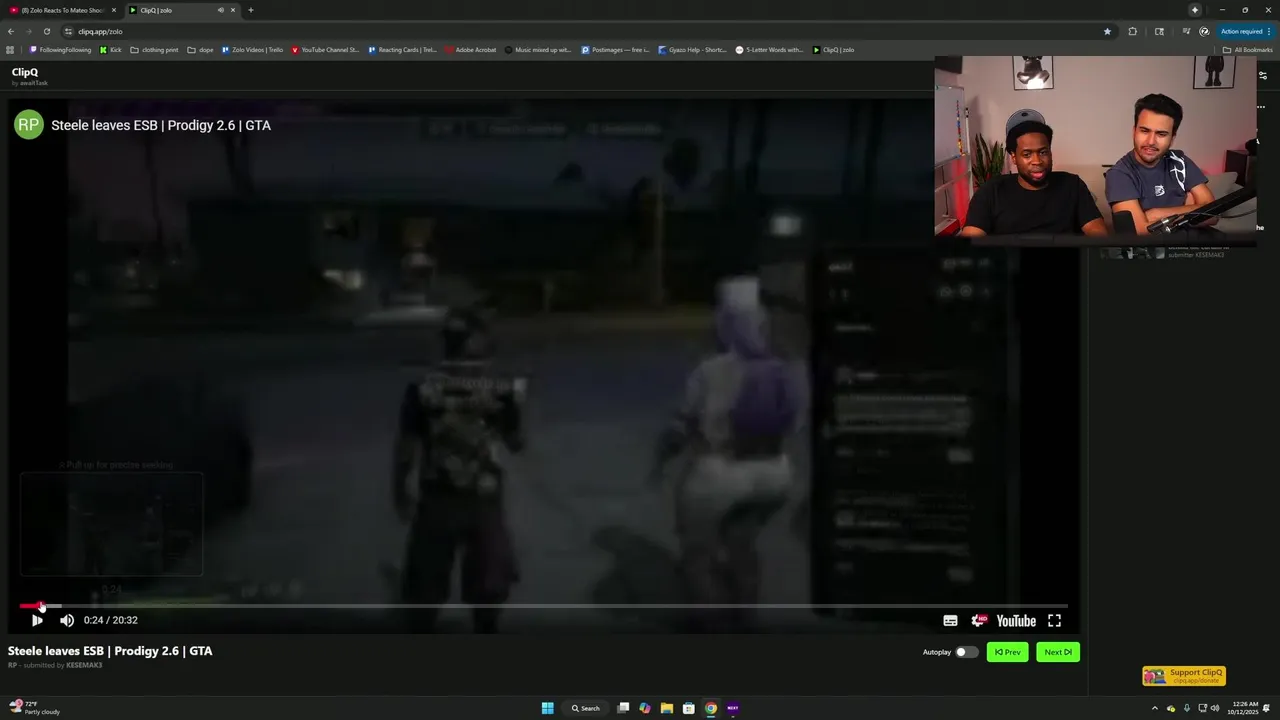
Task: Open the Chrome sparkle tab-search button
Action: 1194,10
